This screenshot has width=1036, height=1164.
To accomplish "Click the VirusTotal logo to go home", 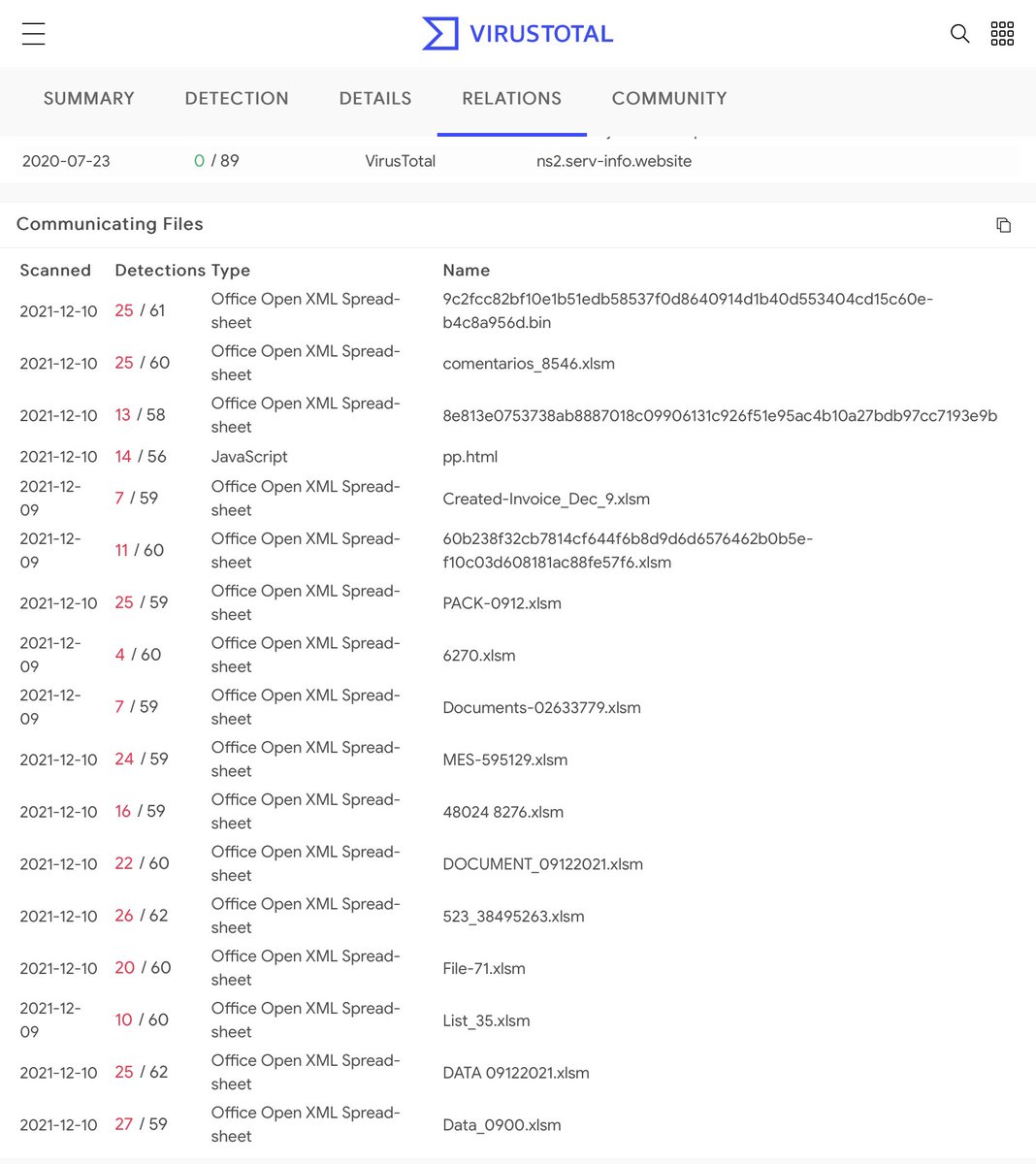I will click(517, 32).
